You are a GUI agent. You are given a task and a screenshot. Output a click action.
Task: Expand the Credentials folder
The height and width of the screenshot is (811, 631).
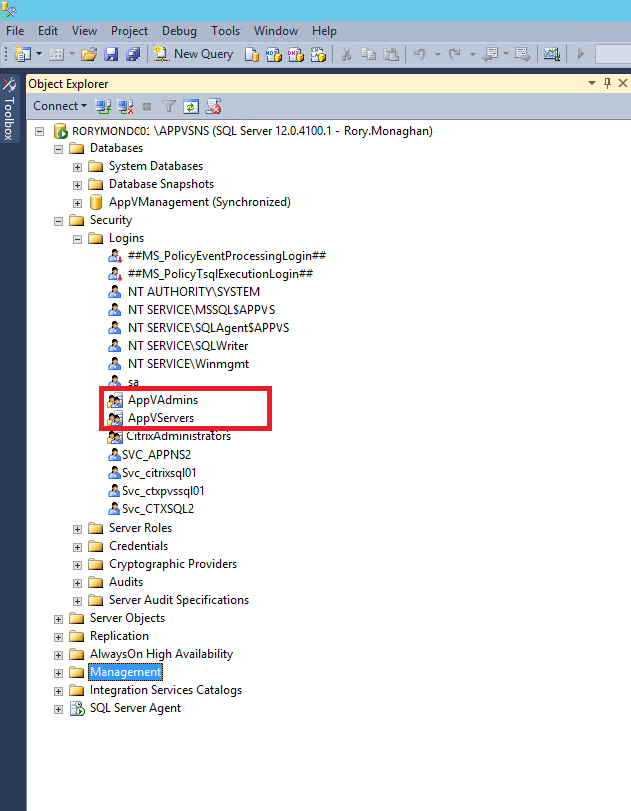coord(77,547)
